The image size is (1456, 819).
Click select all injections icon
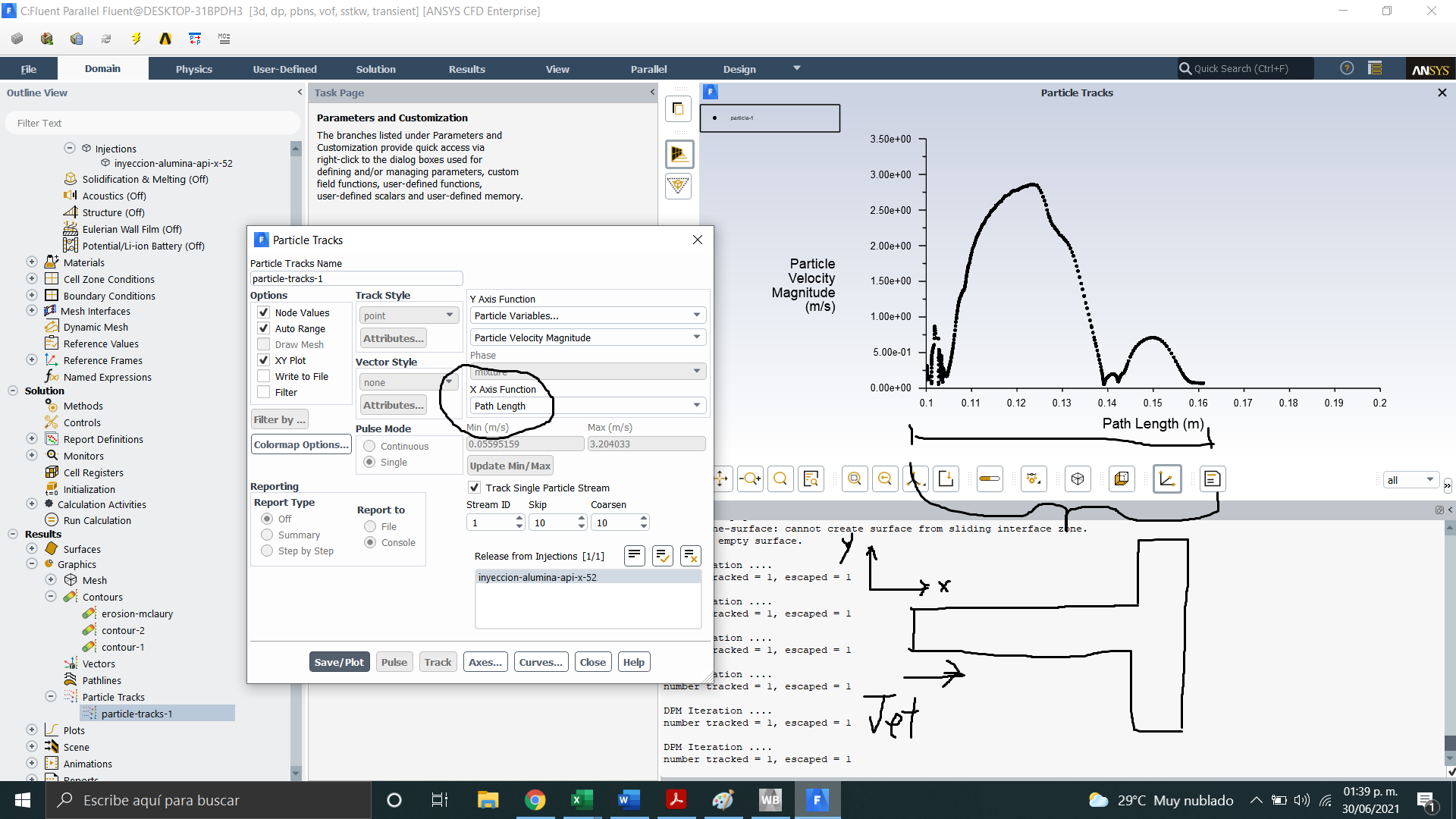coord(662,556)
